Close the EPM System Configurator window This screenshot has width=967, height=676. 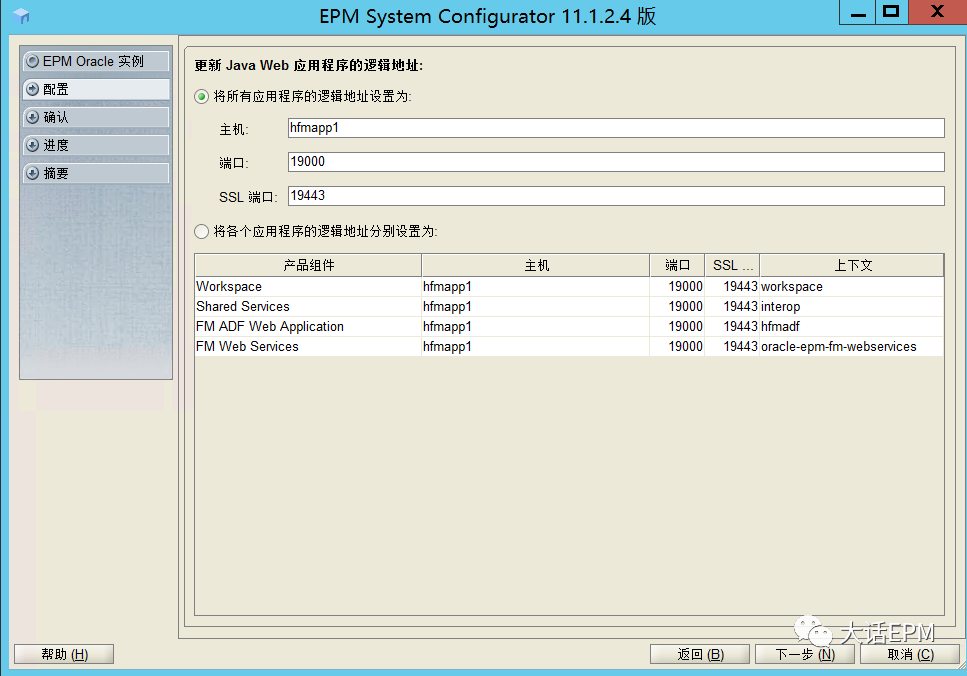pos(937,12)
